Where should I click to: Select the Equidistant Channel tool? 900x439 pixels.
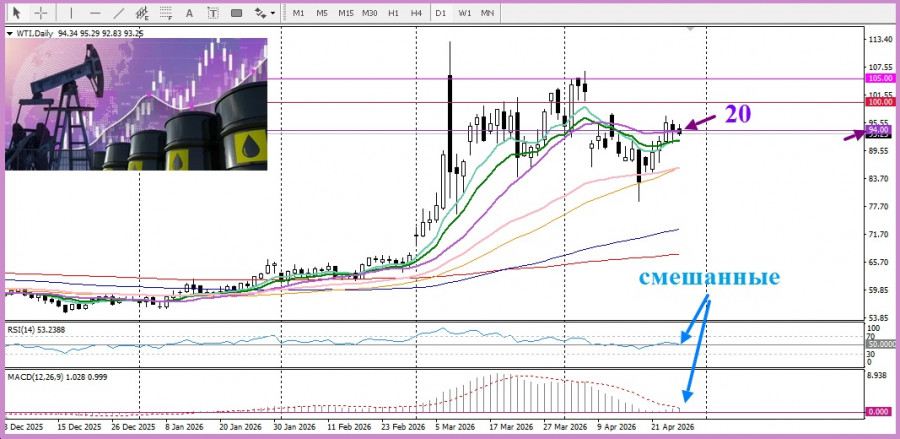pos(142,13)
